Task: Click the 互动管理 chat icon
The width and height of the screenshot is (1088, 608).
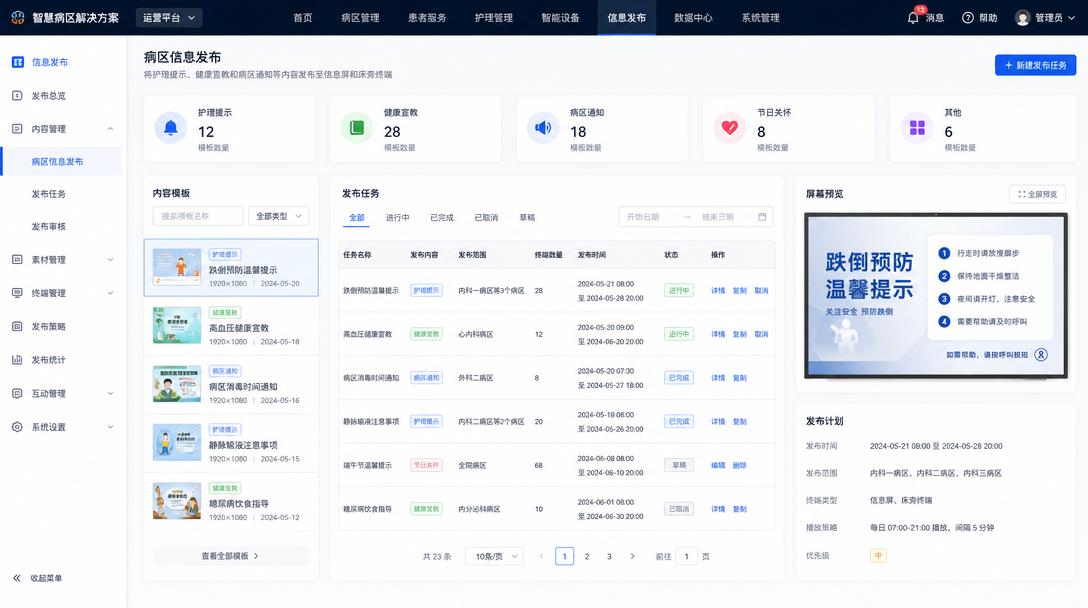Action: (x=17, y=394)
